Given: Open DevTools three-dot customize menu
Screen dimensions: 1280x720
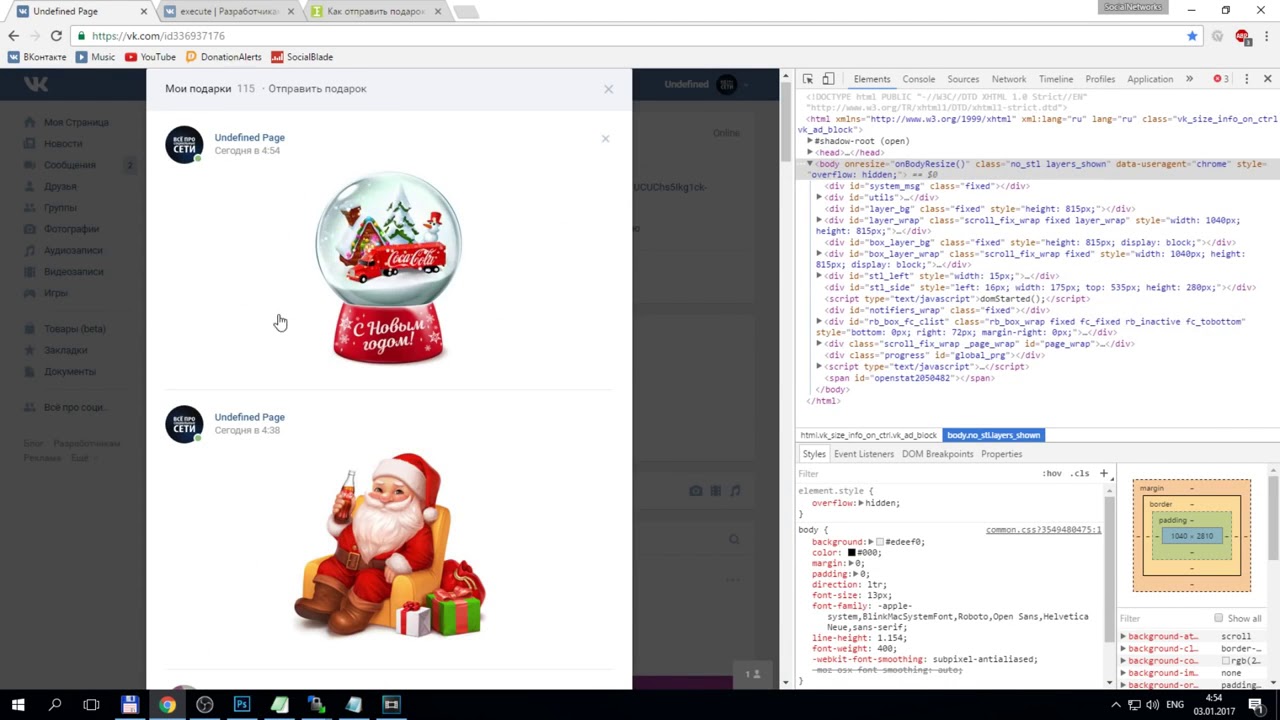Looking at the screenshot, I should click(x=1246, y=79).
